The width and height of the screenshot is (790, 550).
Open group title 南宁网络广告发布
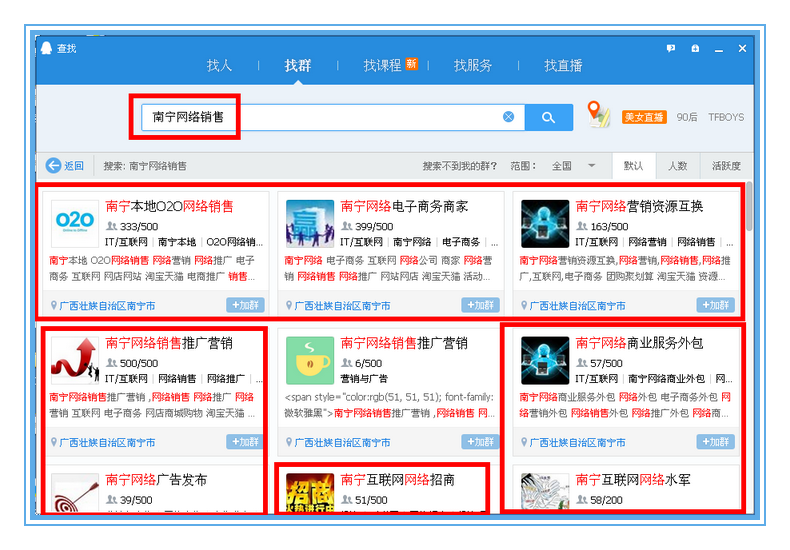click(156, 480)
